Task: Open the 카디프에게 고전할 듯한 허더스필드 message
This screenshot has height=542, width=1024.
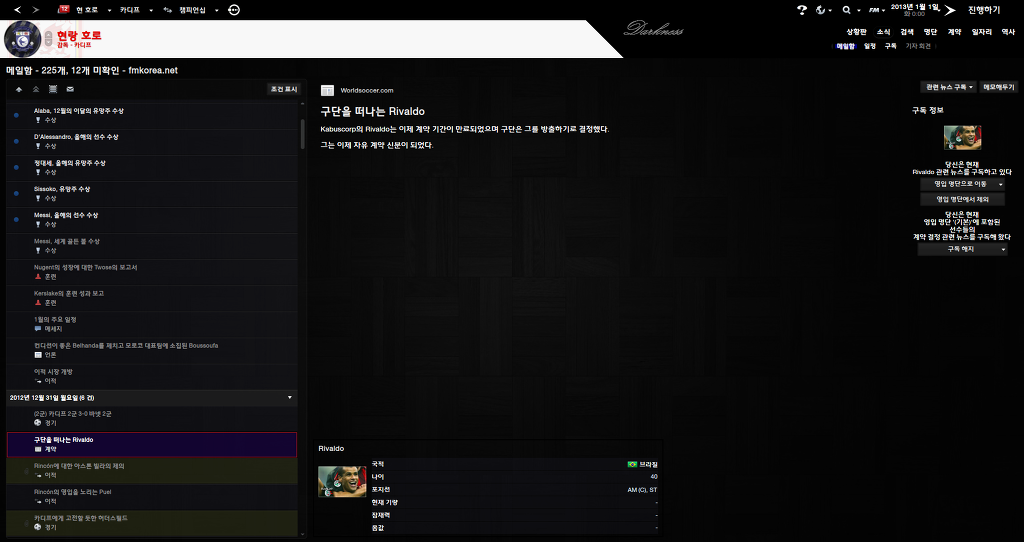Action: coord(152,523)
